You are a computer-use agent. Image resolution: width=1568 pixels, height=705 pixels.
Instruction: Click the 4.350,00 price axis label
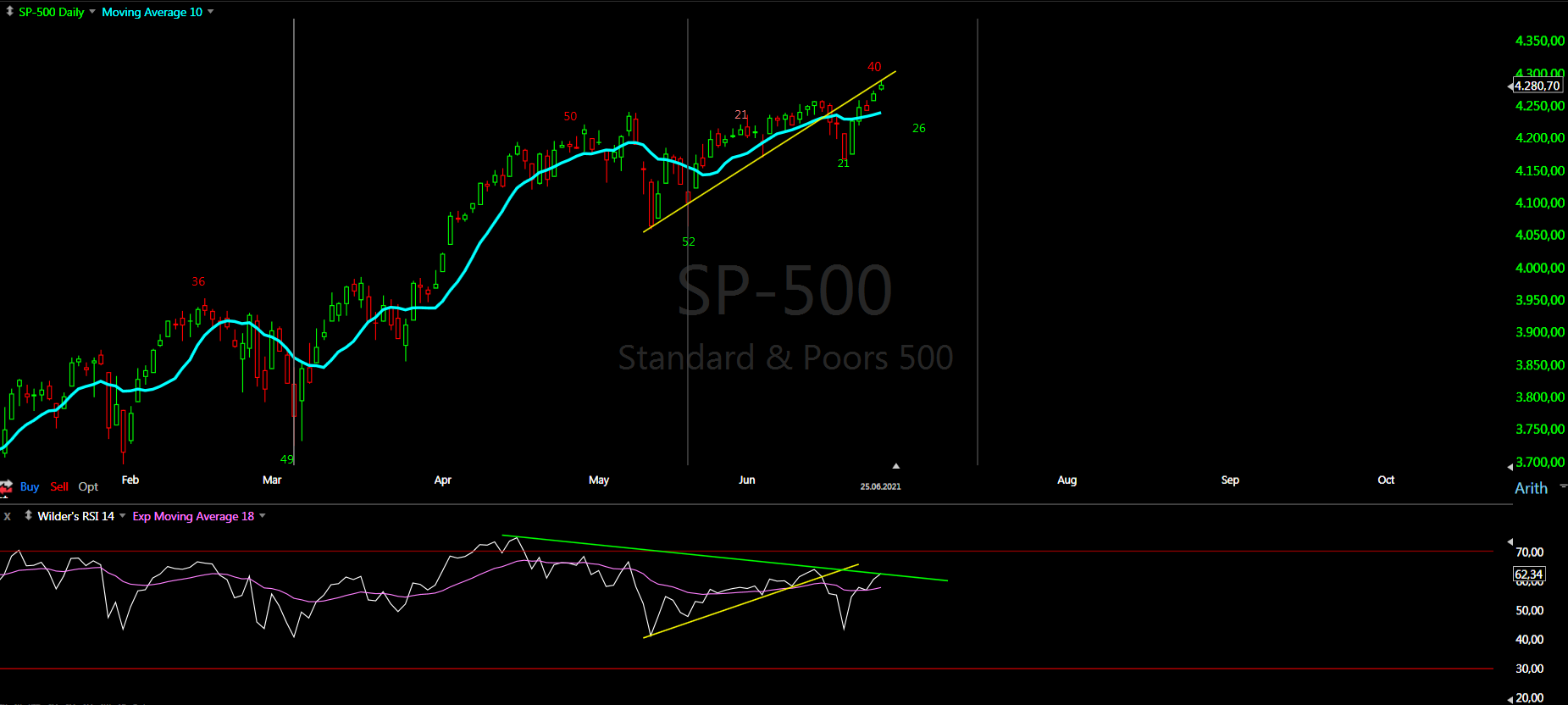click(x=1540, y=41)
